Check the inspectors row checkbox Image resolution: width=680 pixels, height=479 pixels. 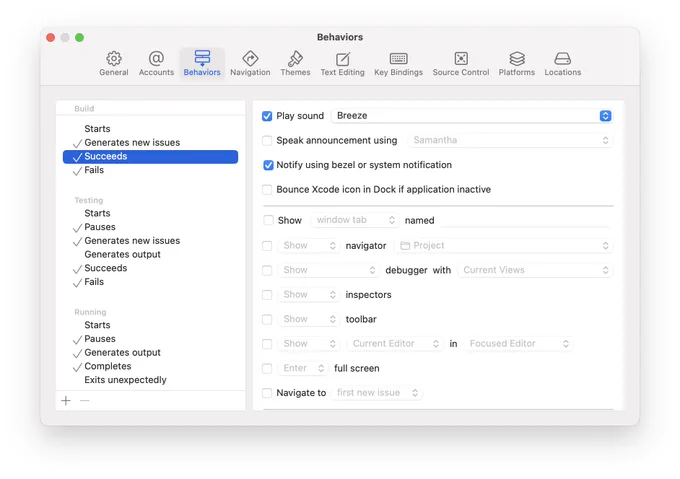267,295
